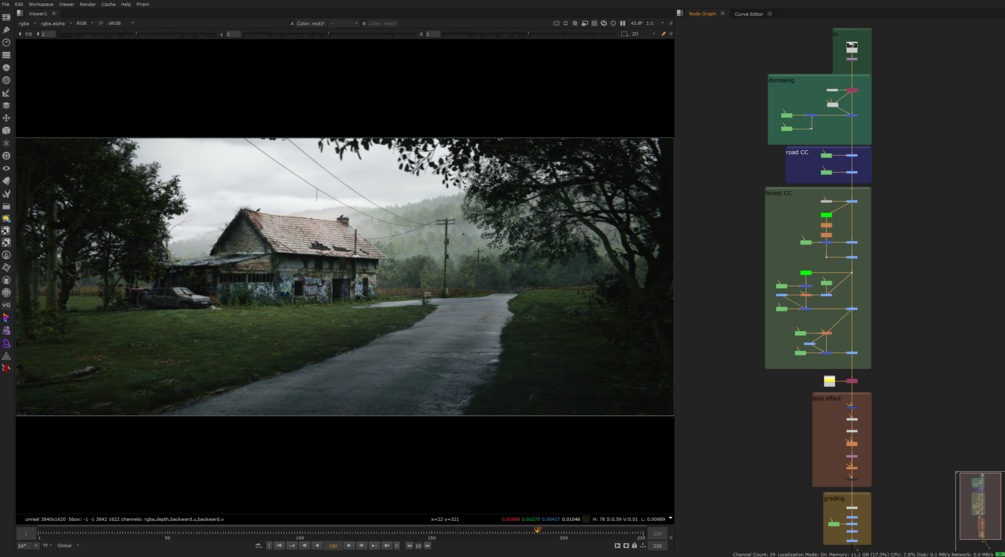Toggle the I in-point button
The width and height of the screenshot is (1005, 557).
click(269, 545)
